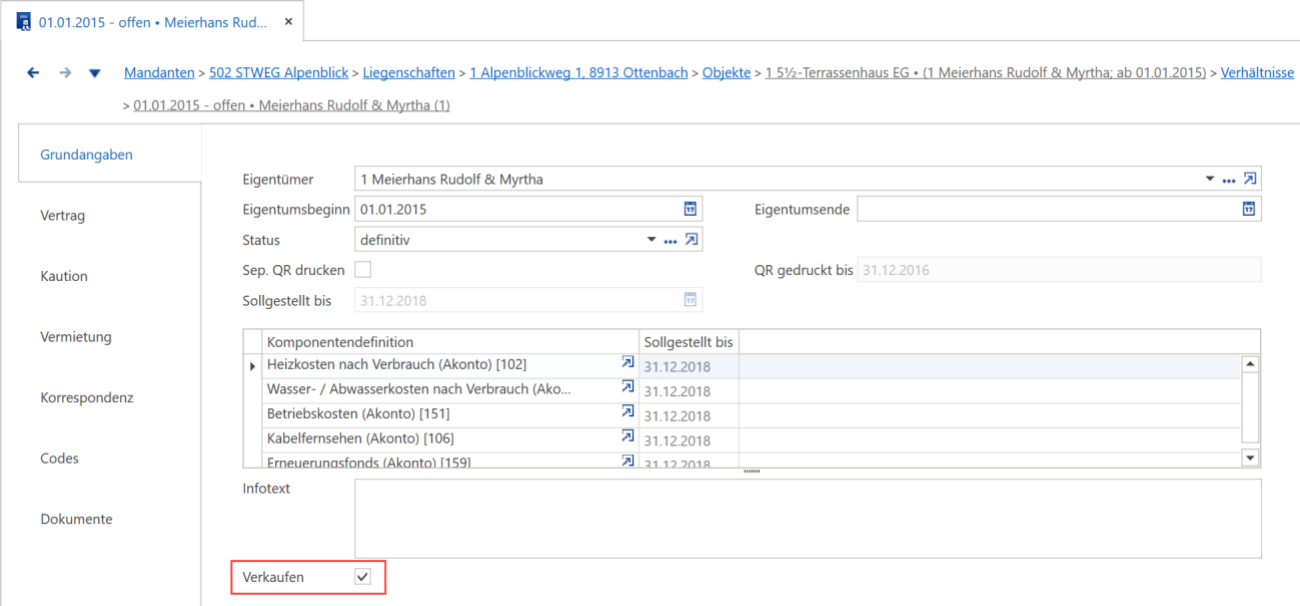This screenshot has height=606, width=1300.
Task: Click ellipsis button next to Eigentümer
Action: pos(1229,181)
